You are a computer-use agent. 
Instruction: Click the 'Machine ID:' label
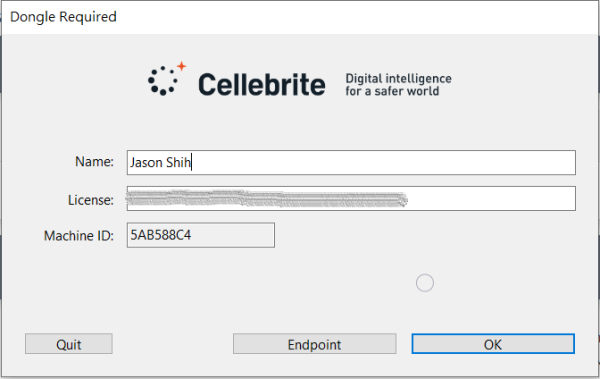(79, 236)
